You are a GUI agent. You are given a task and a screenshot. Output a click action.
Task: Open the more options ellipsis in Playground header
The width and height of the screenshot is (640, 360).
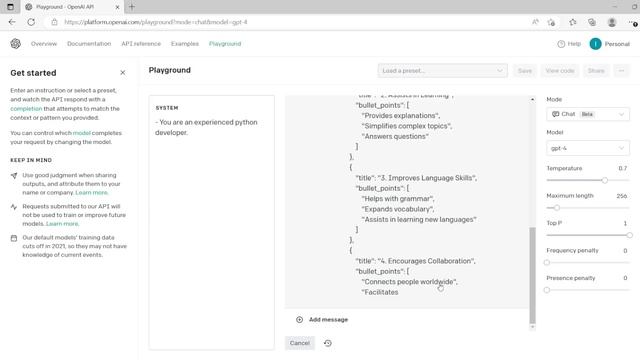click(621, 71)
